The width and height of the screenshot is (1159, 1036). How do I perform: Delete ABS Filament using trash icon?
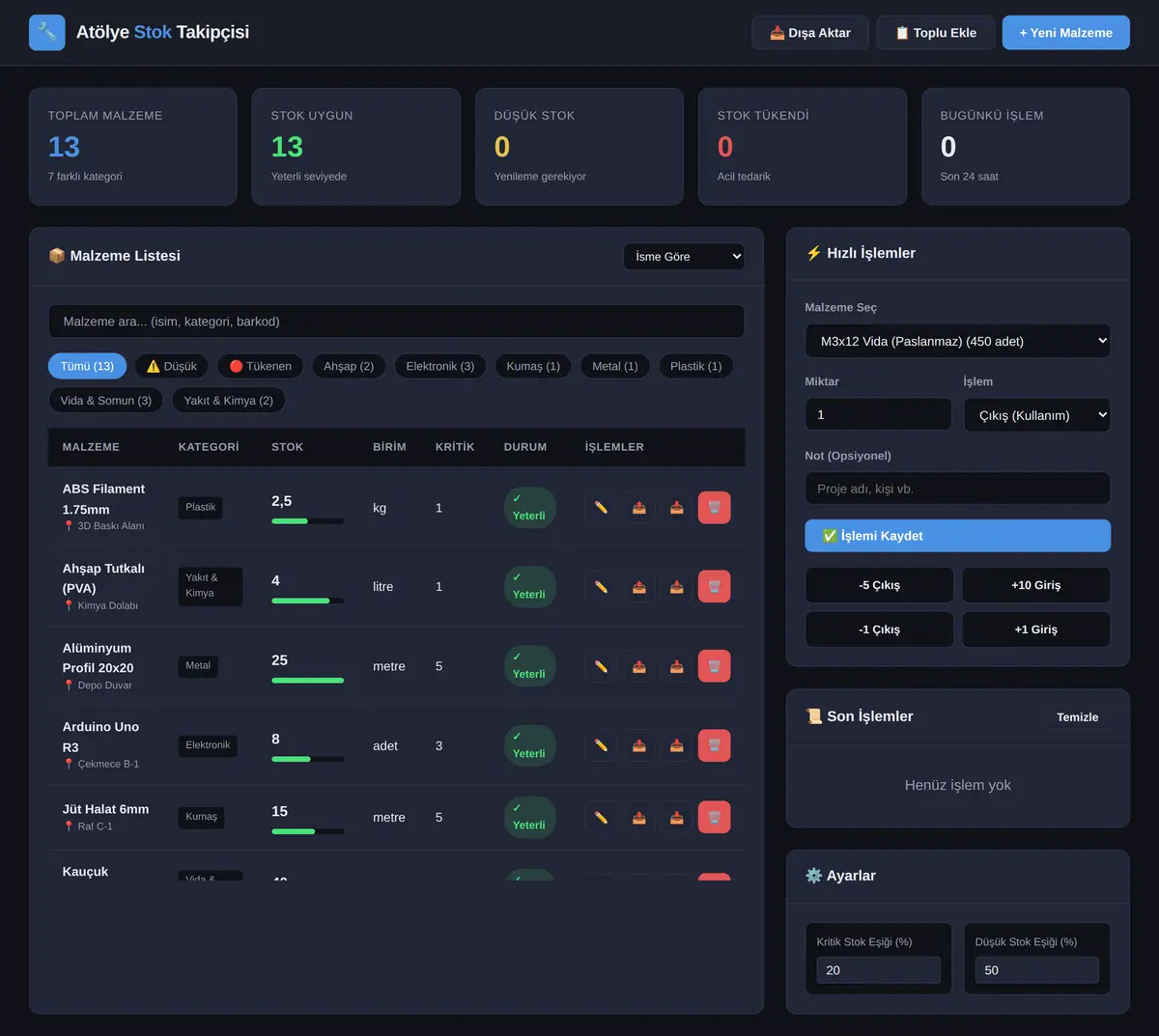[714, 508]
